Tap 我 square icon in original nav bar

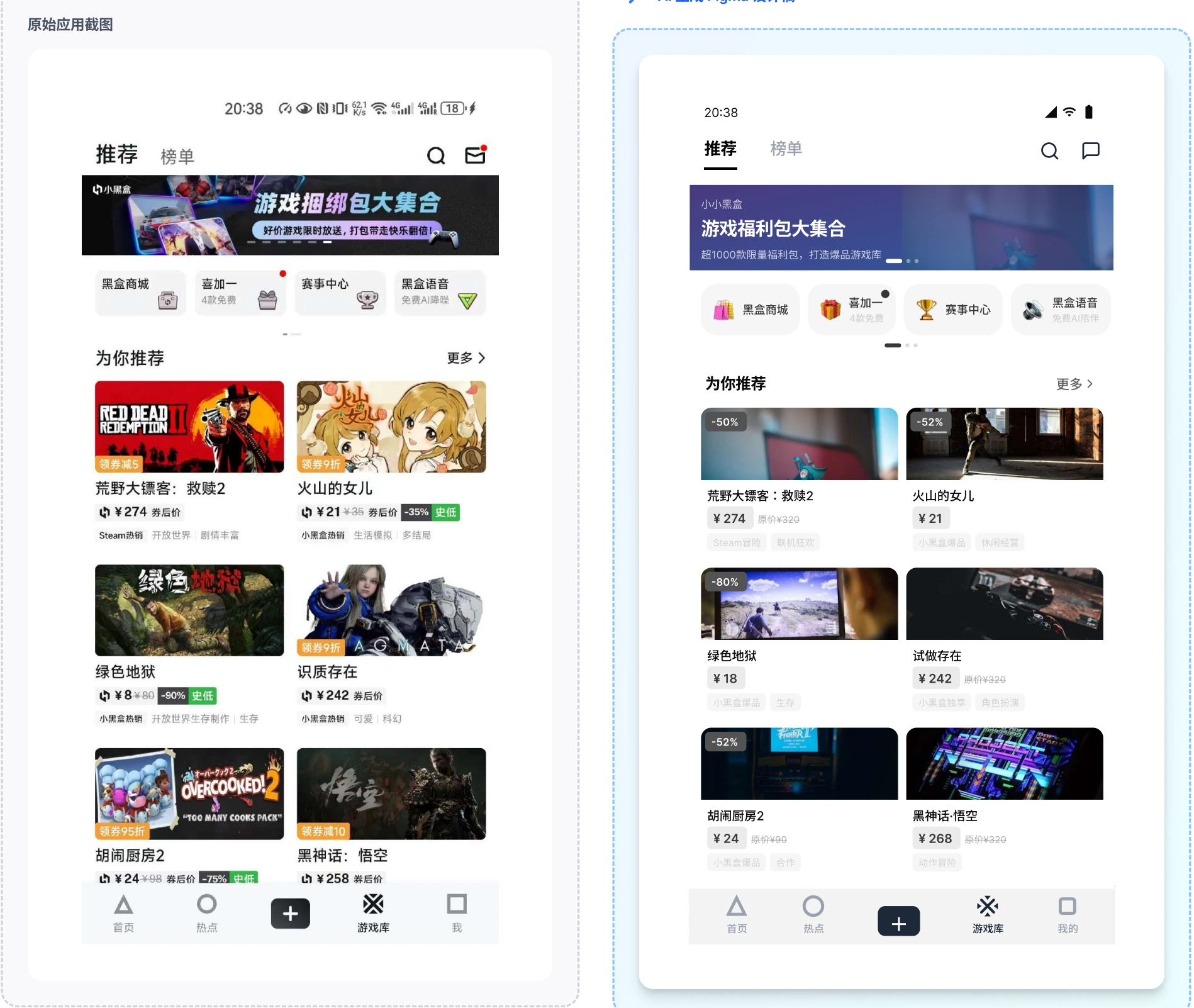[x=457, y=904]
